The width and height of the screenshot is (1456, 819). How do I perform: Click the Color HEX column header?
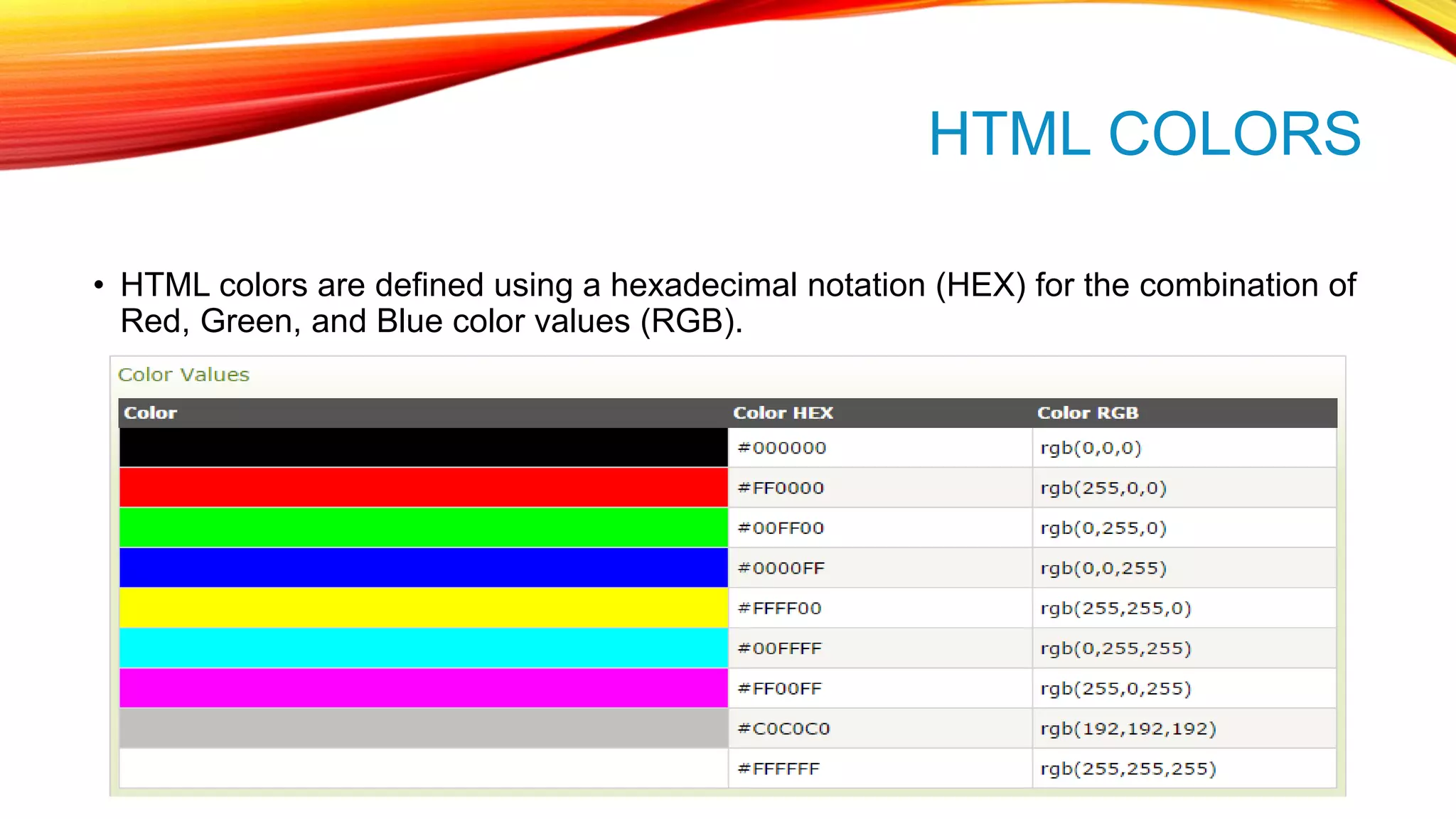tap(783, 413)
